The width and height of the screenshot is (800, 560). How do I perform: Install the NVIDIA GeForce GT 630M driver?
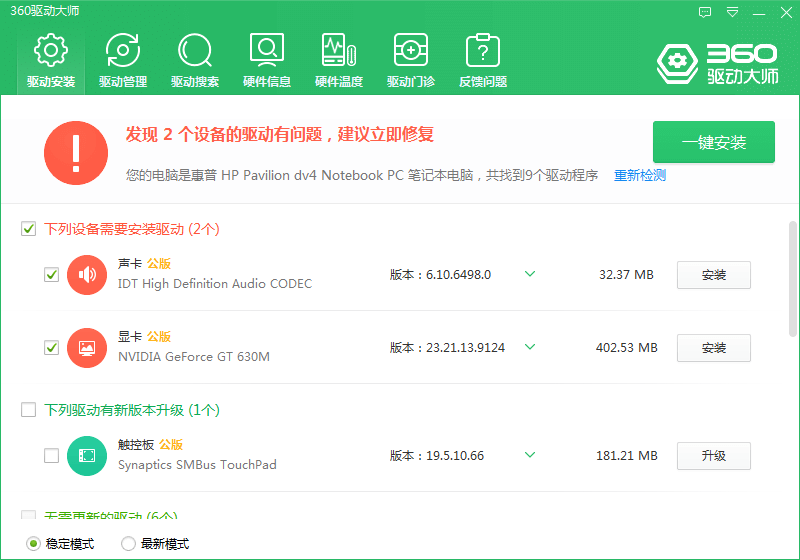tap(714, 348)
